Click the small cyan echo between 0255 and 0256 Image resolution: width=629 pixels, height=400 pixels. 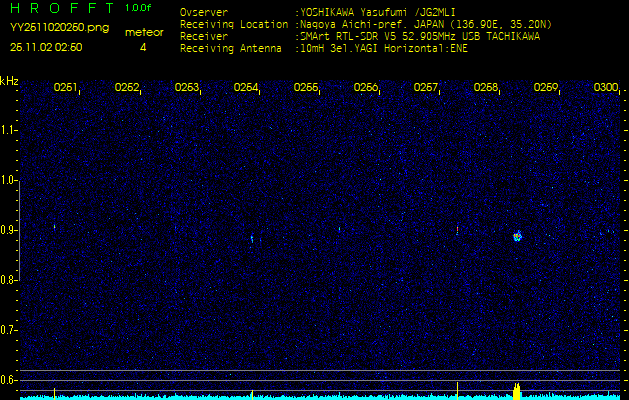point(339,229)
